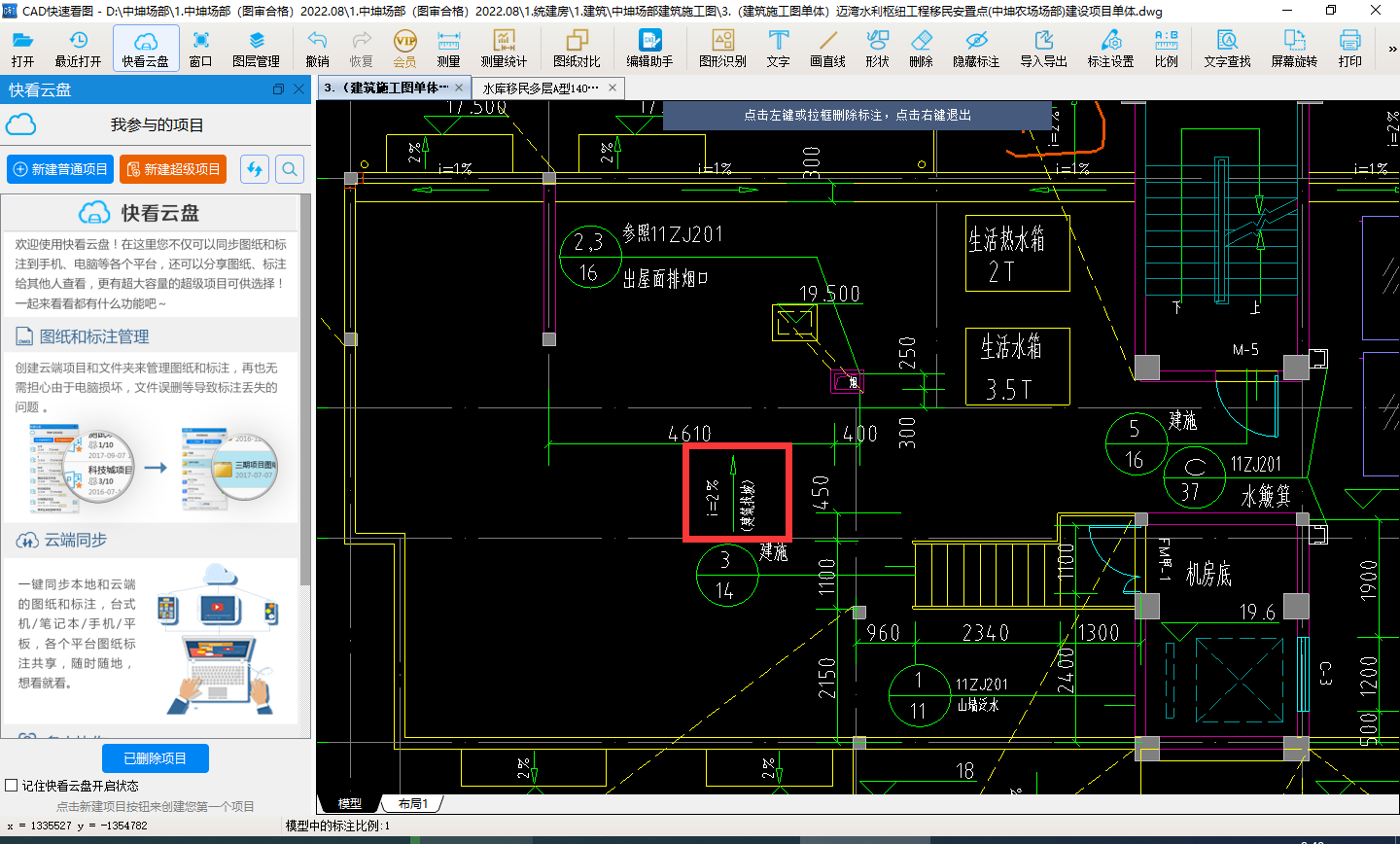Open the VIP 会员 page
The width and height of the screenshot is (1400, 844).
[404, 49]
